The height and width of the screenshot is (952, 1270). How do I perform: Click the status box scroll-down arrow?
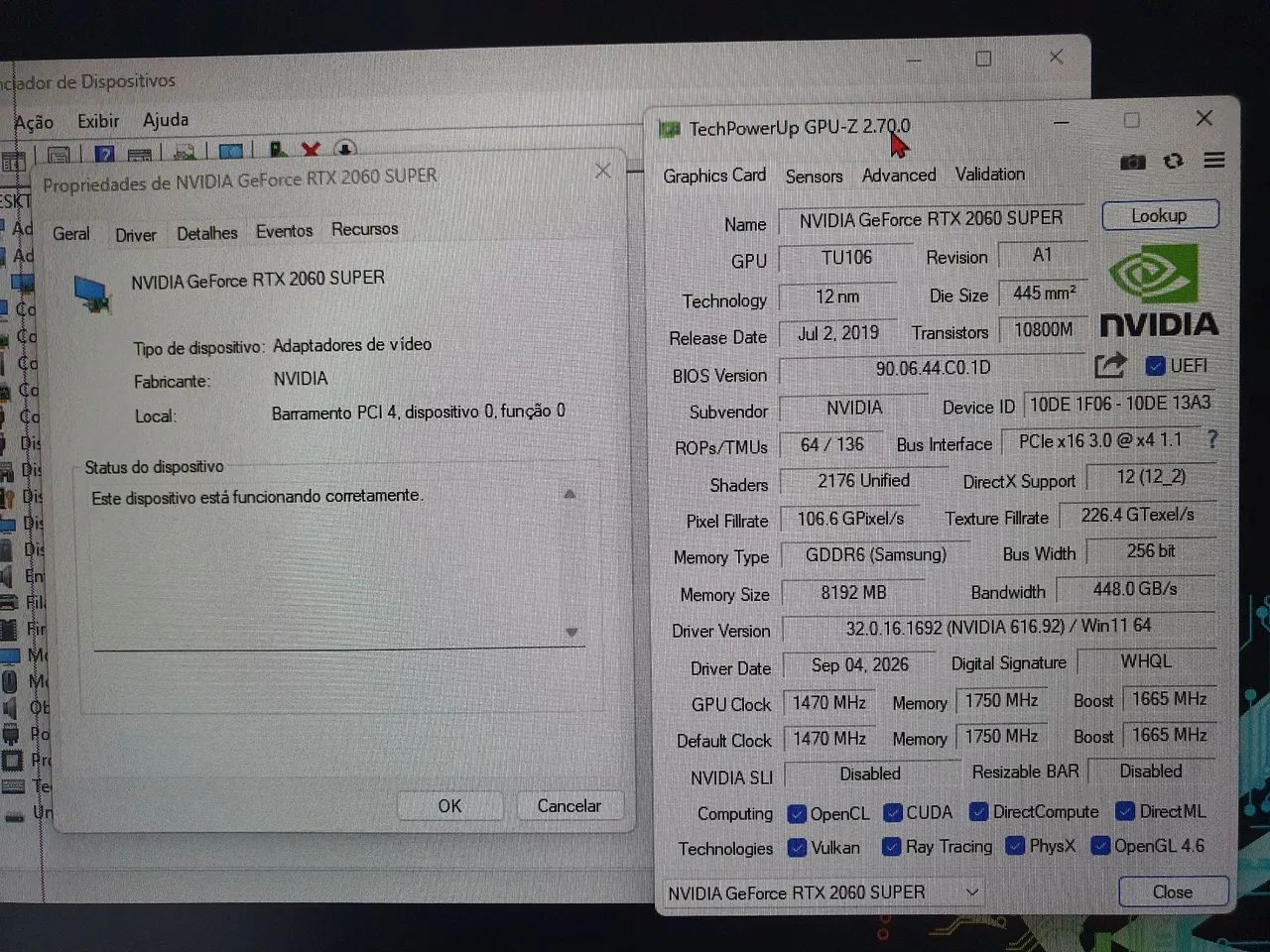tap(571, 632)
